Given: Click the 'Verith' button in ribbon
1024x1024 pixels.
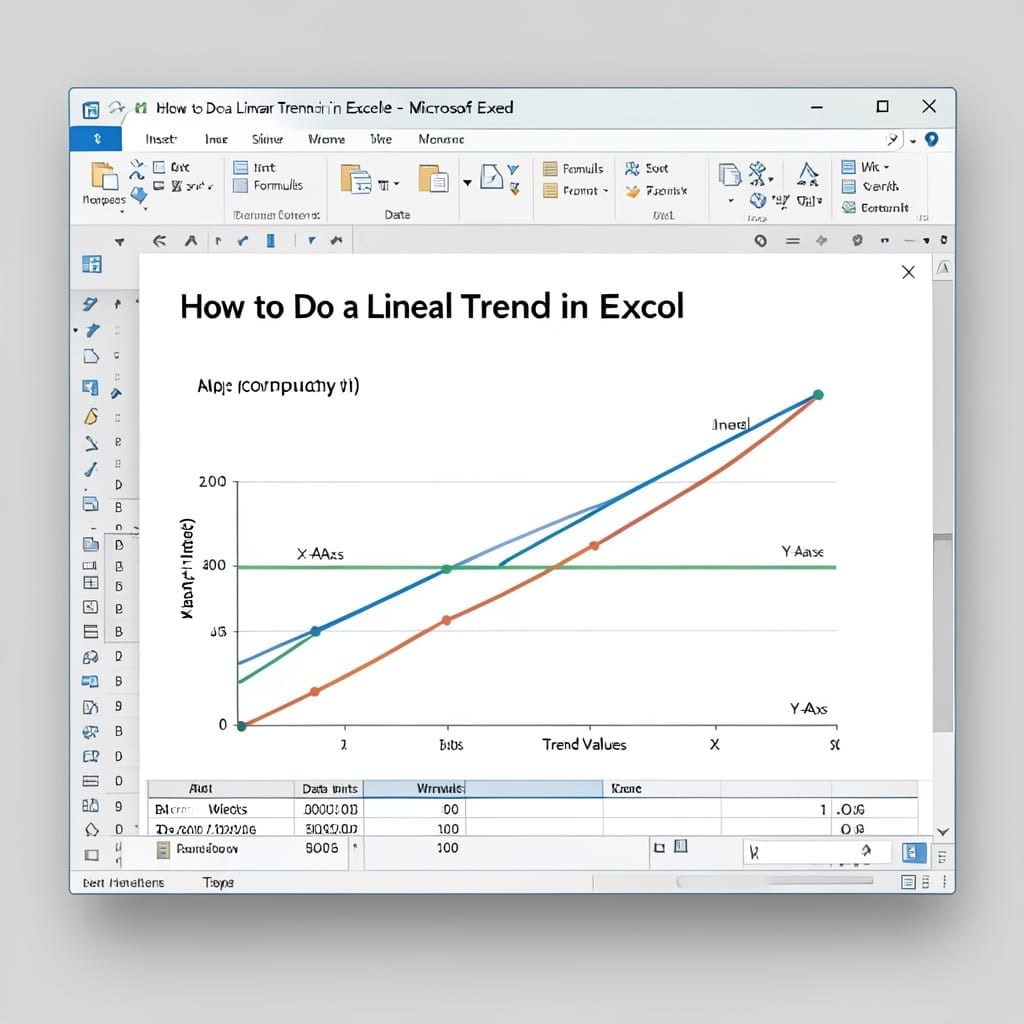Looking at the screenshot, I should (x=871, y=187).
